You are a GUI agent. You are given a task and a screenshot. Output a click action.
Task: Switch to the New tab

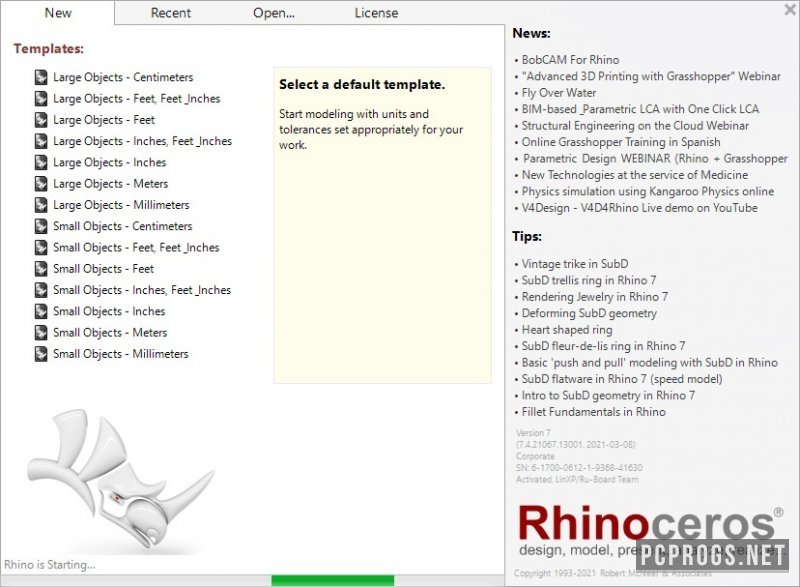click(x=58, y=13)
